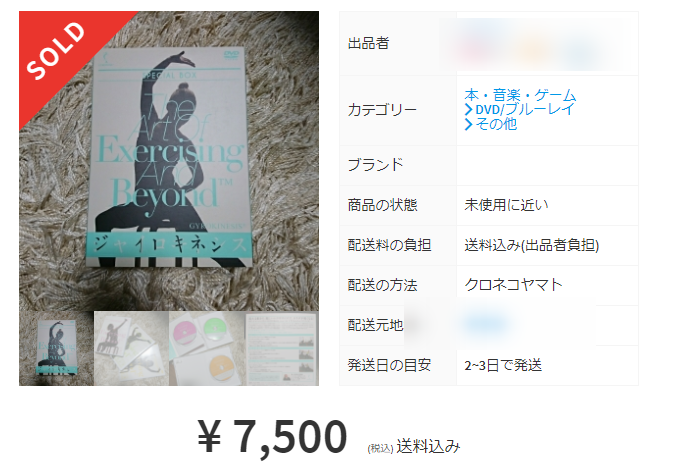Click the クロネコヤマト shipping method value
This screenshot has width=675, height=468.
coord(514,285)
